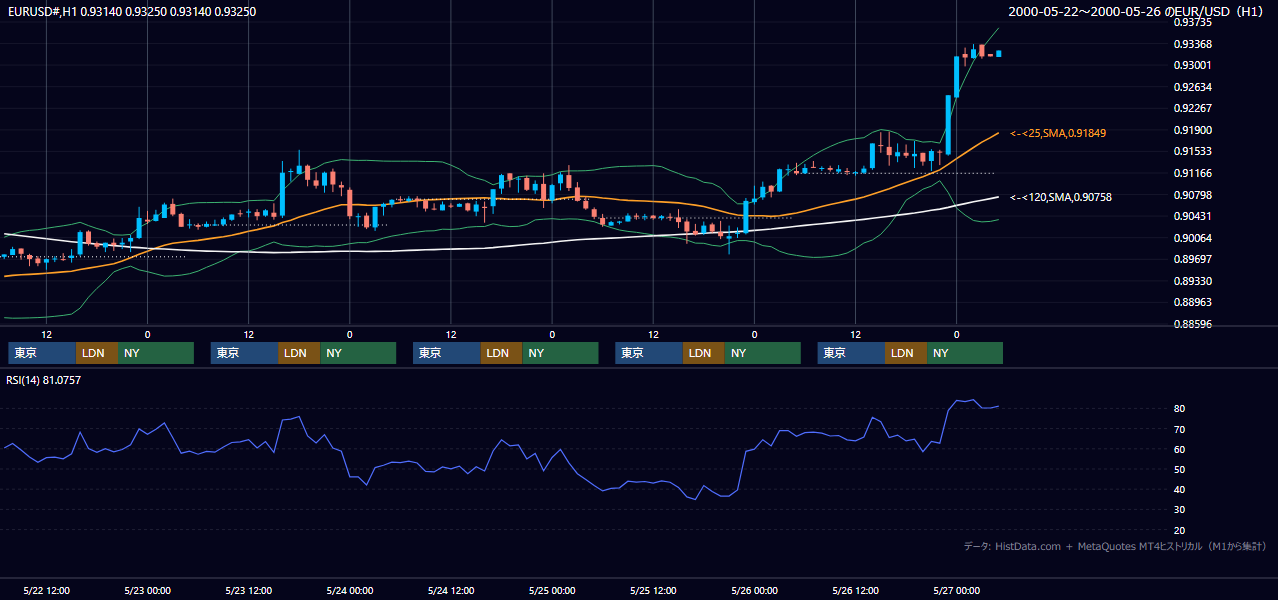The image size is (1278, 600).
Task: Click price axis value 0.91166
Action: coord(1194,173)
